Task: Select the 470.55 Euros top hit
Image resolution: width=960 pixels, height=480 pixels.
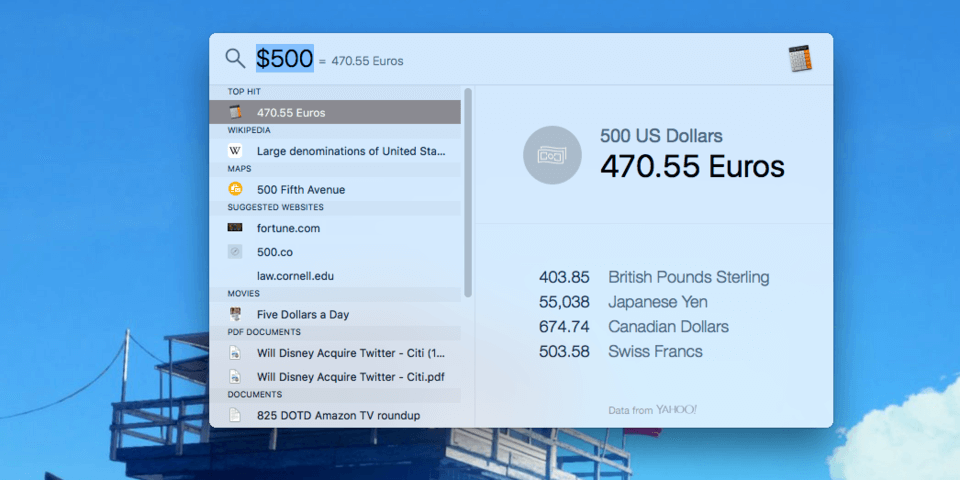Action: point(335,113)
